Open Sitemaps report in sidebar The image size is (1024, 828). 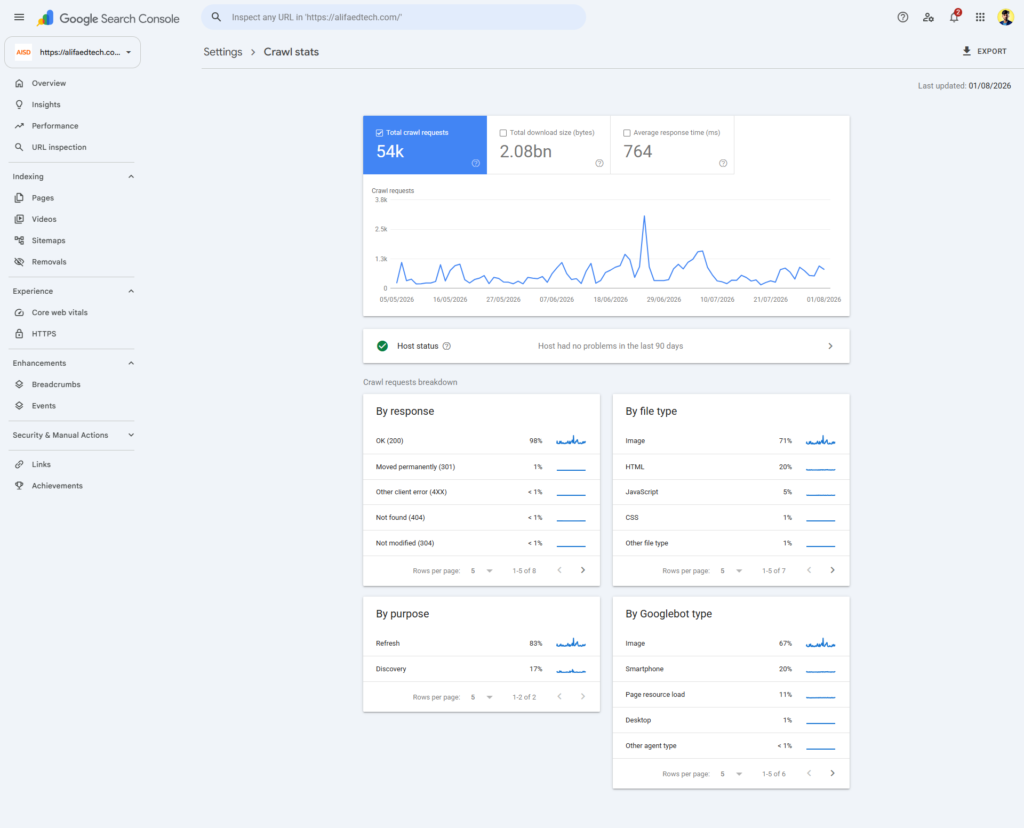(48, 240)
